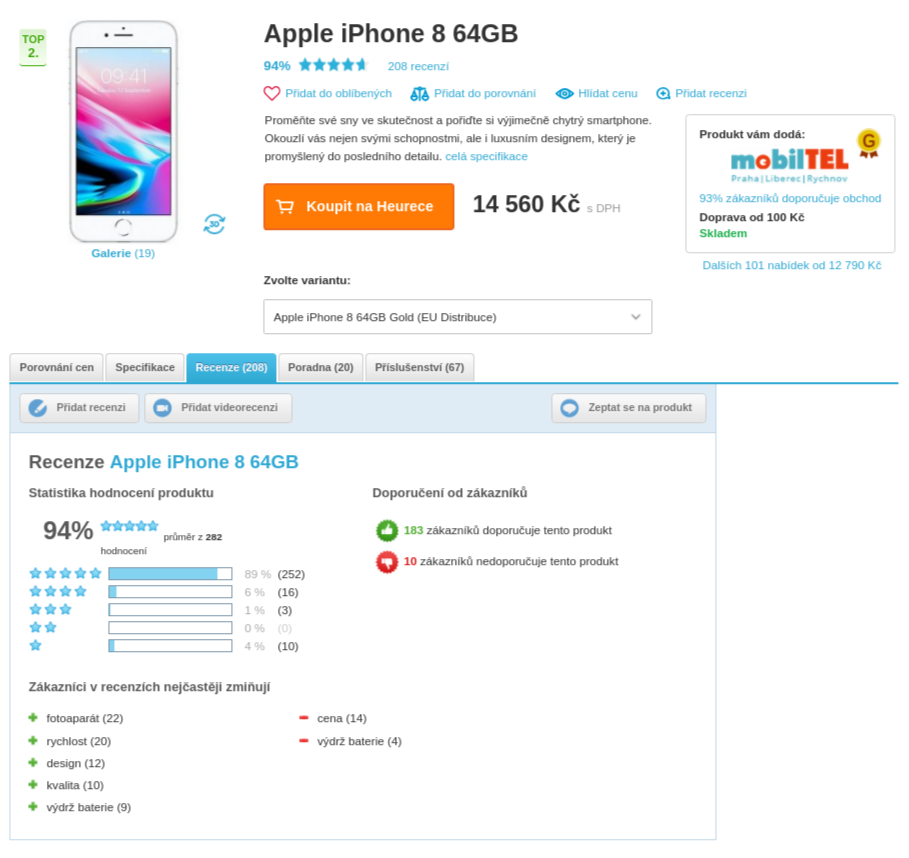Expand the variant selection dropdown
The height and width of the screenshot is (858, 909).
tap(457, 317)
